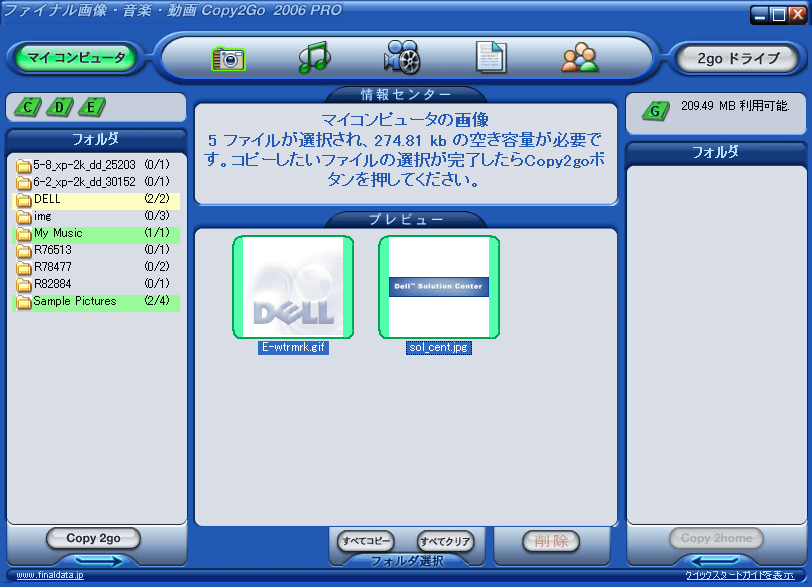The height and width of the screenshot is (587, 812).
Task: Open drive E icon
Action: click(91, 107)
